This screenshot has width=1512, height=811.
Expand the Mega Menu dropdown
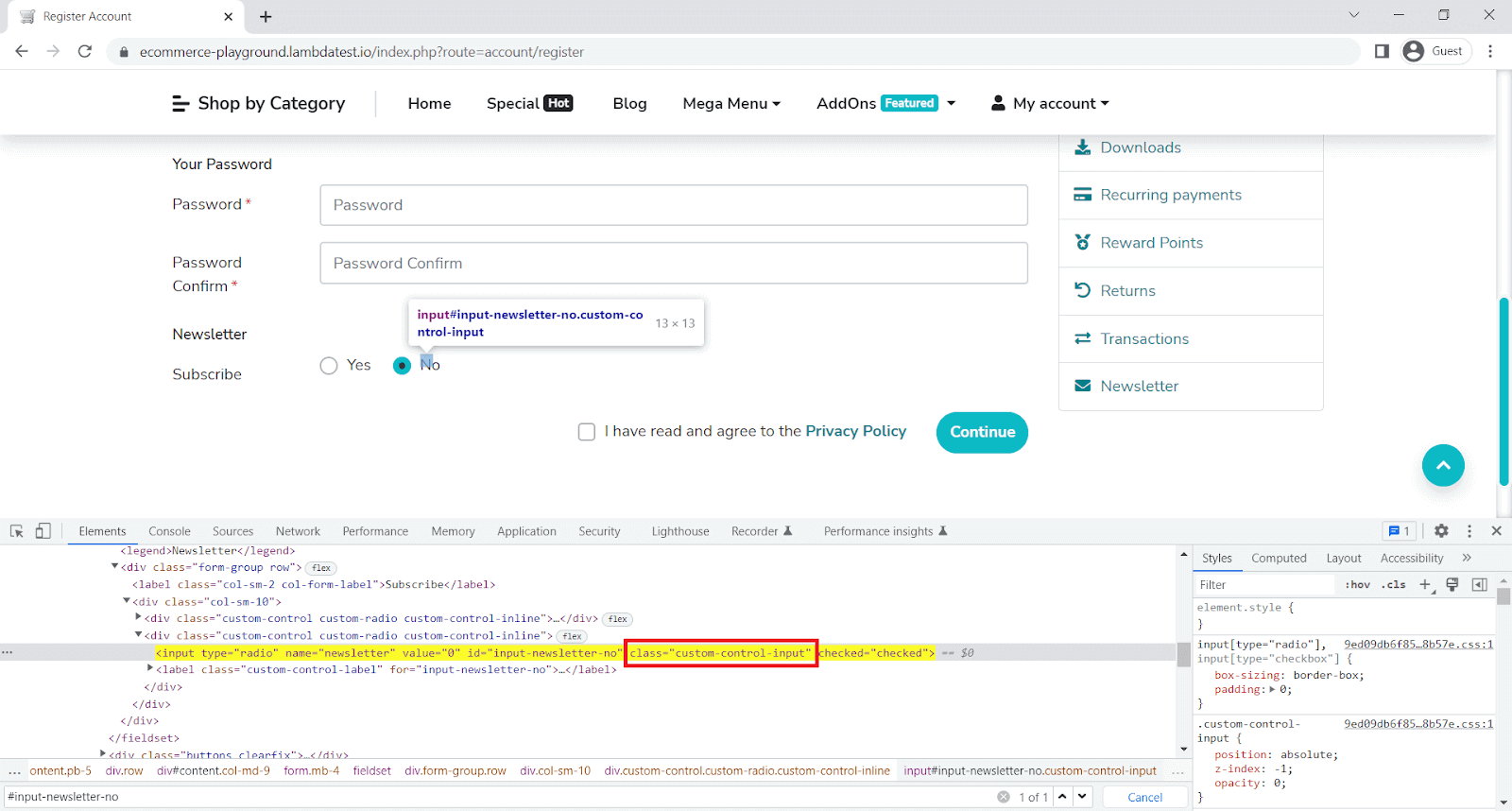tap(731, 103)
